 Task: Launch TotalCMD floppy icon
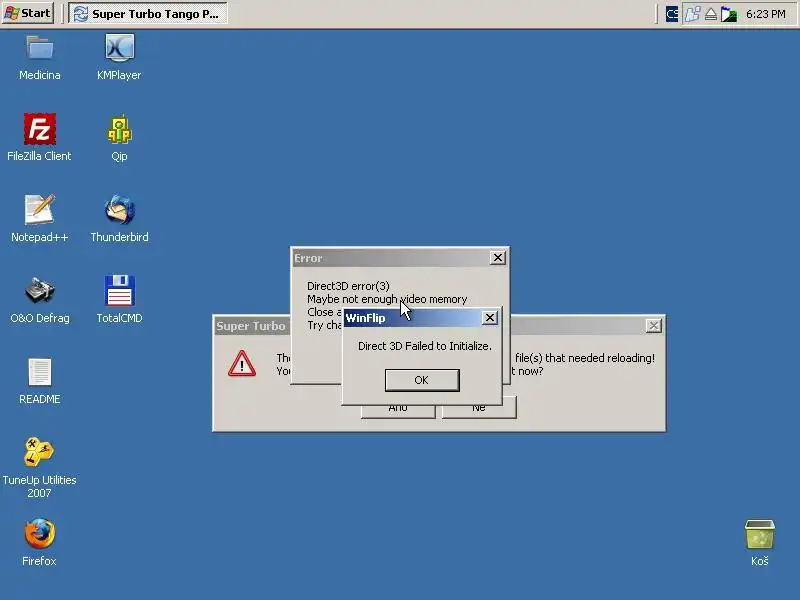click(119, 291)
